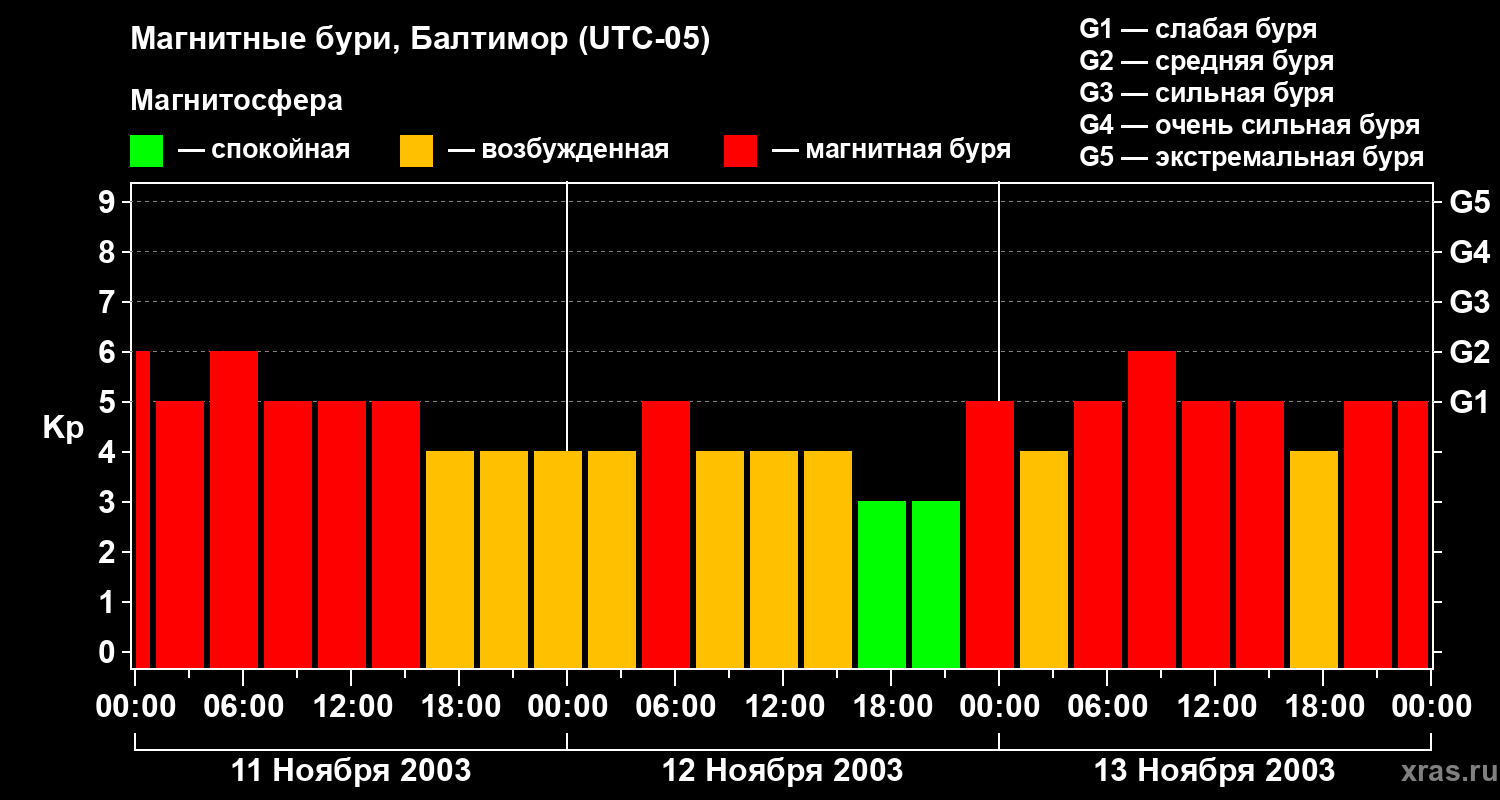Click the 'G3 — сильная буря' description line
Image resolution: width=1500 pixels, height=800 pixels.
(1207, 93)
